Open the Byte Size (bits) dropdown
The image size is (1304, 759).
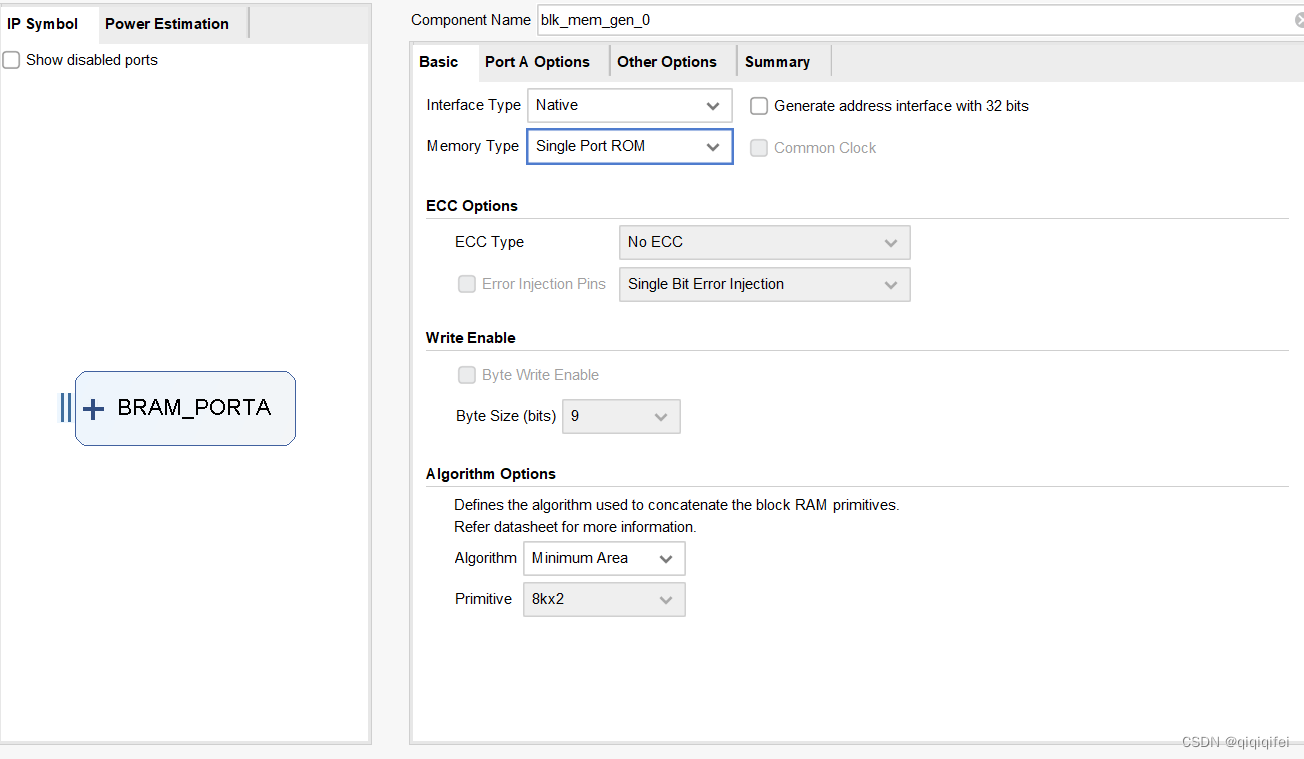pos(621,416)
